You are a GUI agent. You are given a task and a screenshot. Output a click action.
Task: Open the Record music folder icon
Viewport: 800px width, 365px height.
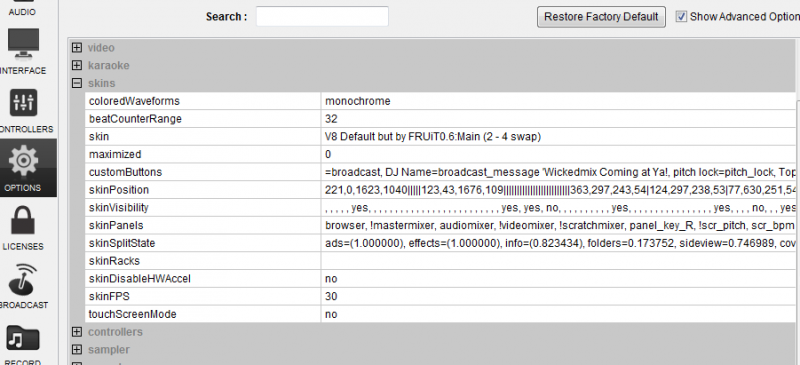(23, 338)
